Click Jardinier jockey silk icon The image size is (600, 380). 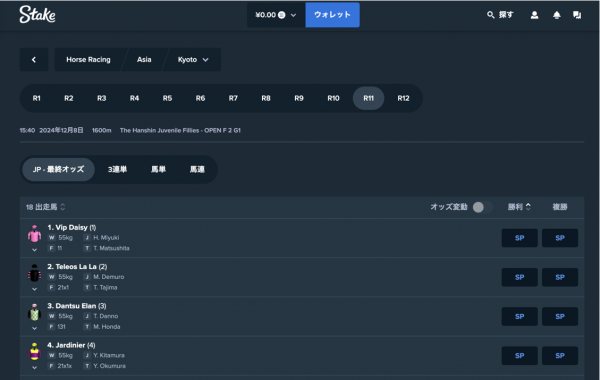[34, 351]
